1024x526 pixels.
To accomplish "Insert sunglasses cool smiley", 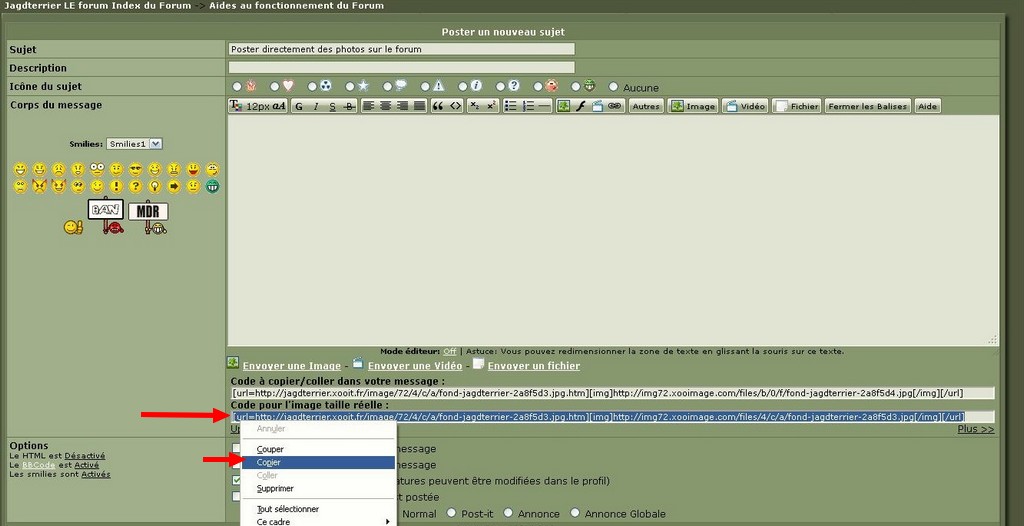I will 135,169.
